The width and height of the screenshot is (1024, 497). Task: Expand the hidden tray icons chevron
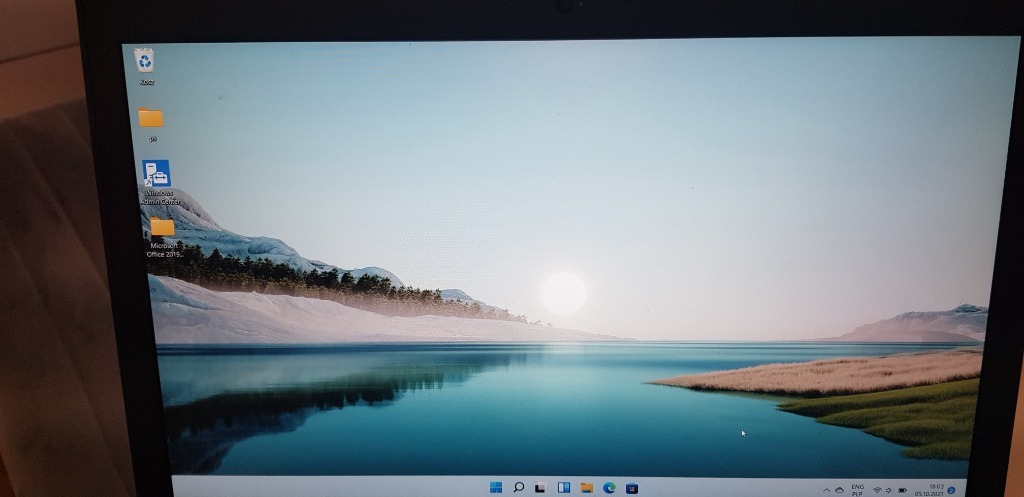(x=826, y=490)
